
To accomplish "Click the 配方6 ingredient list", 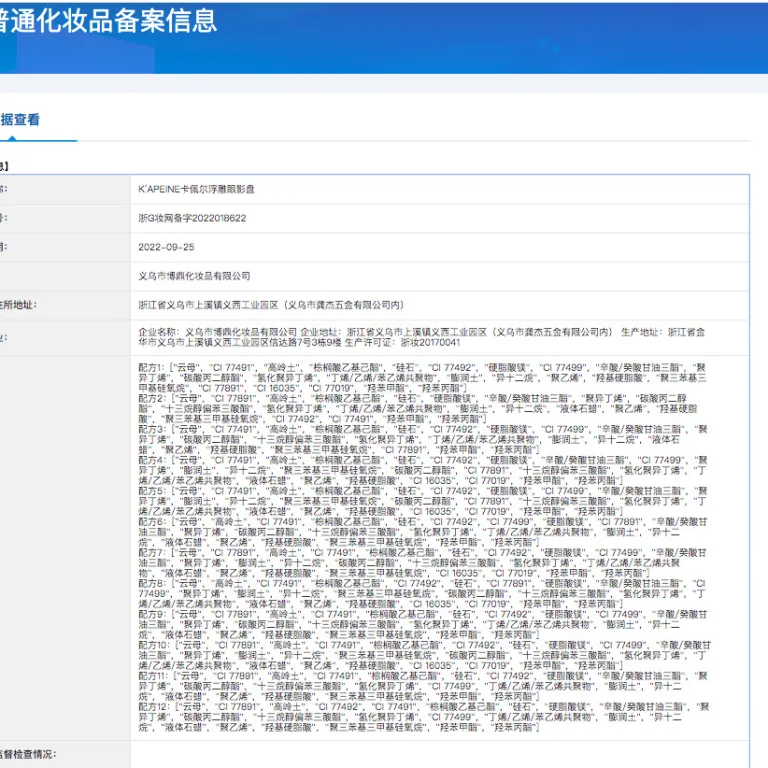I will (423, 532).
